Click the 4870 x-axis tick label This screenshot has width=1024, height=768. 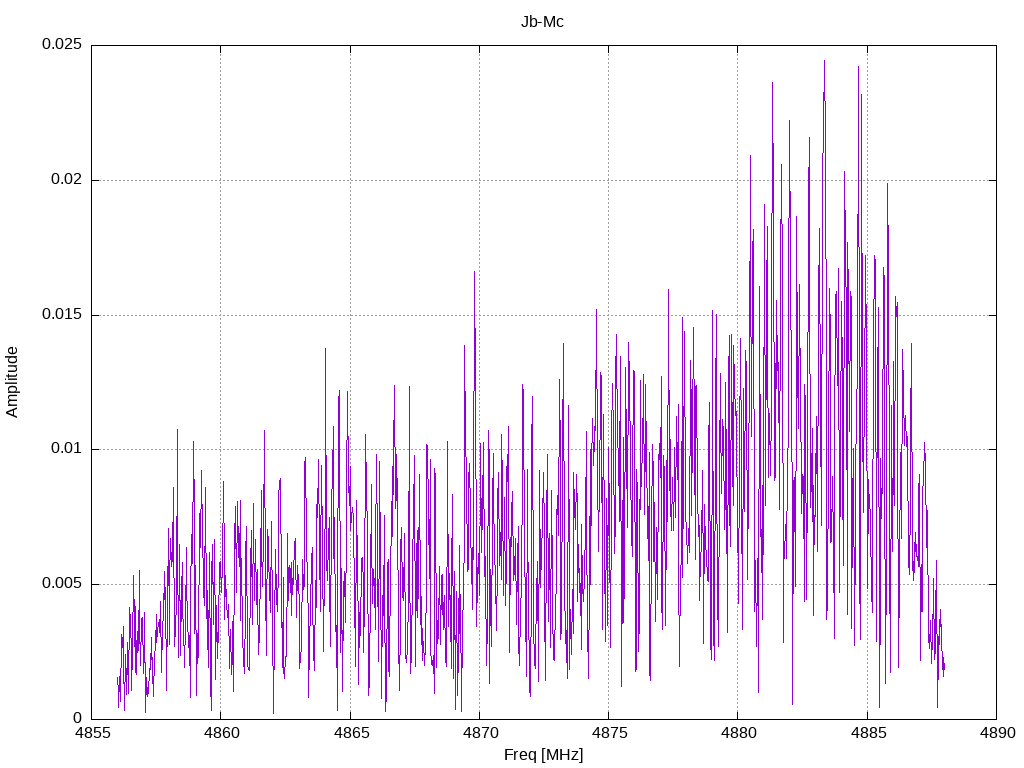coord(481,733)
